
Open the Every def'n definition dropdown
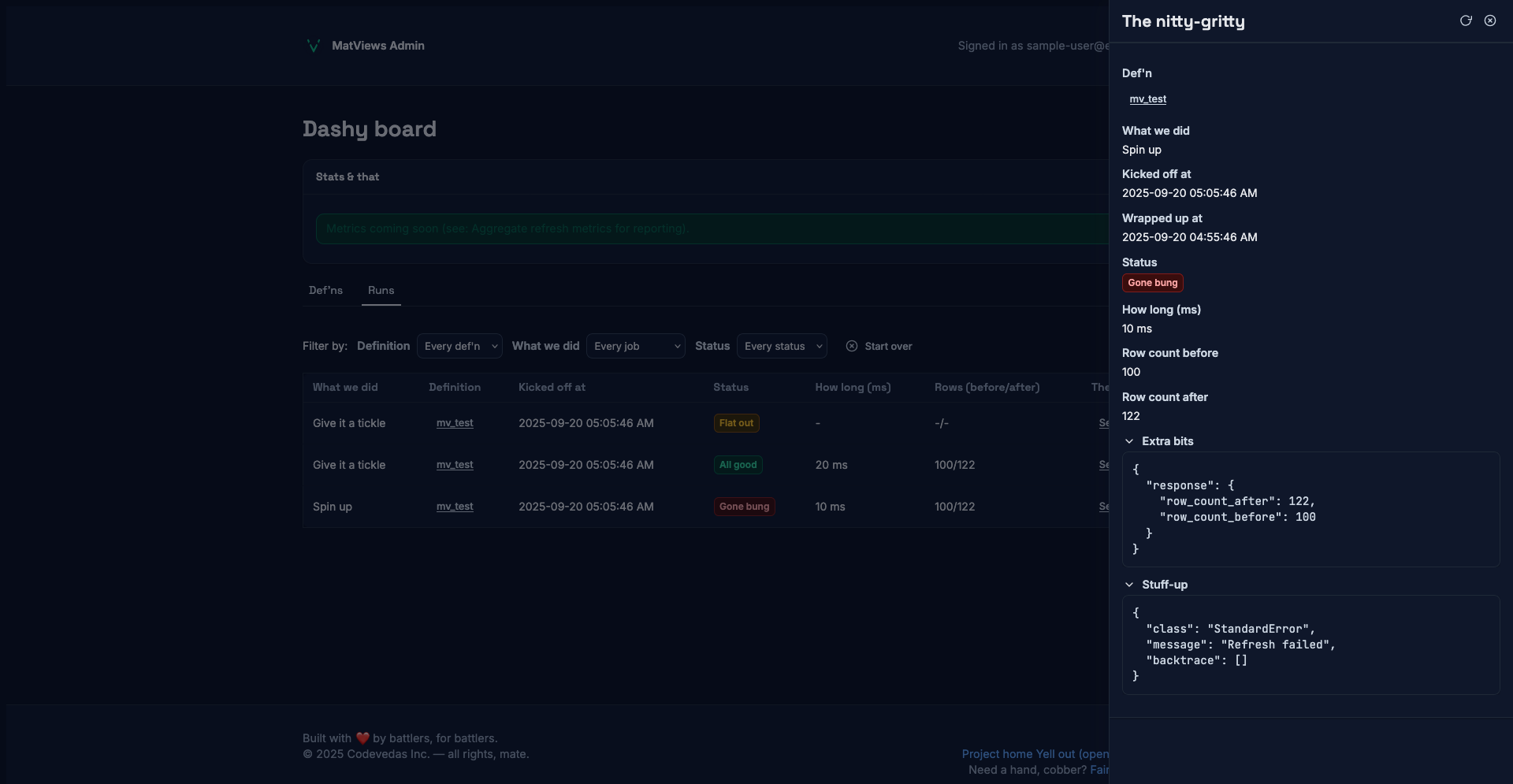click(459, 347)
